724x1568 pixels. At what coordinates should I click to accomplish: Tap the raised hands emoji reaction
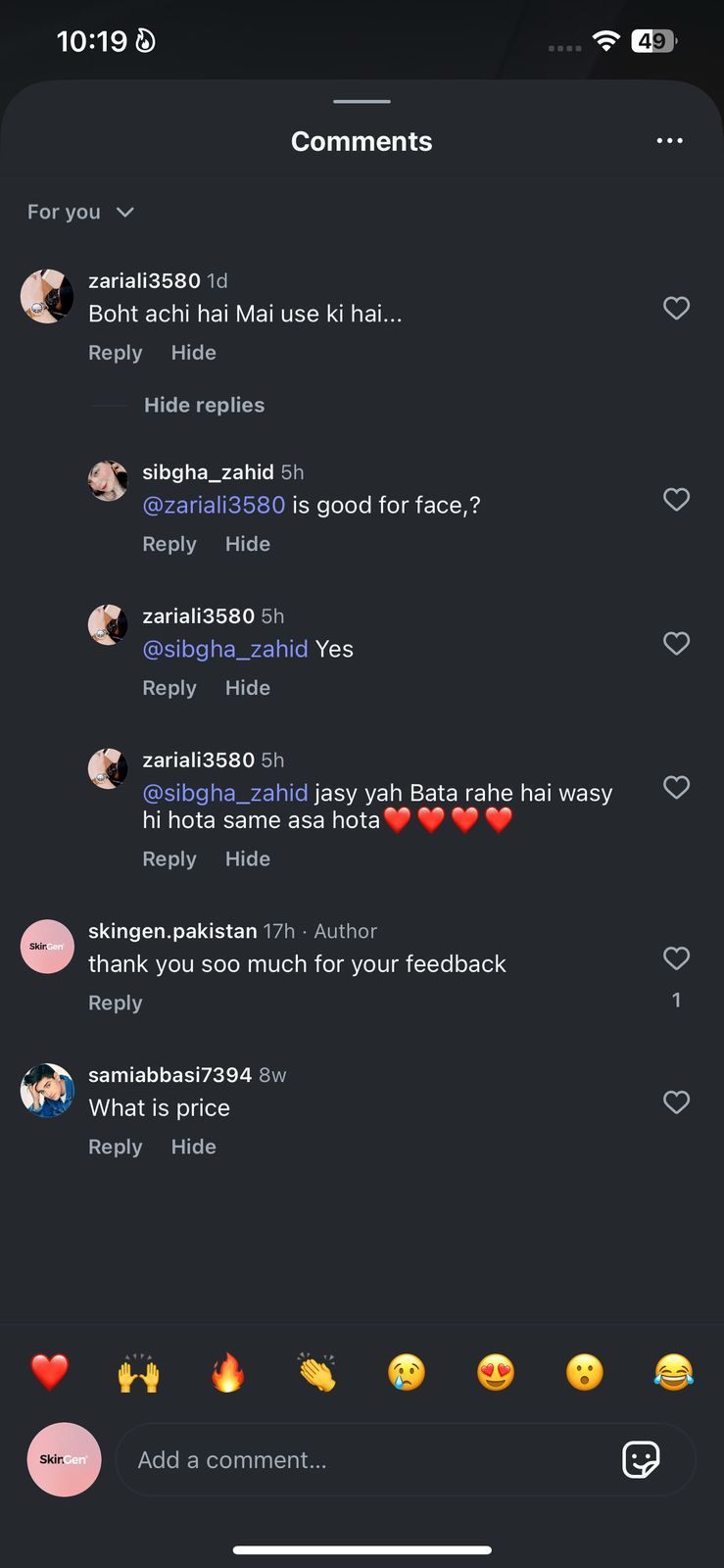[138, 1372]
